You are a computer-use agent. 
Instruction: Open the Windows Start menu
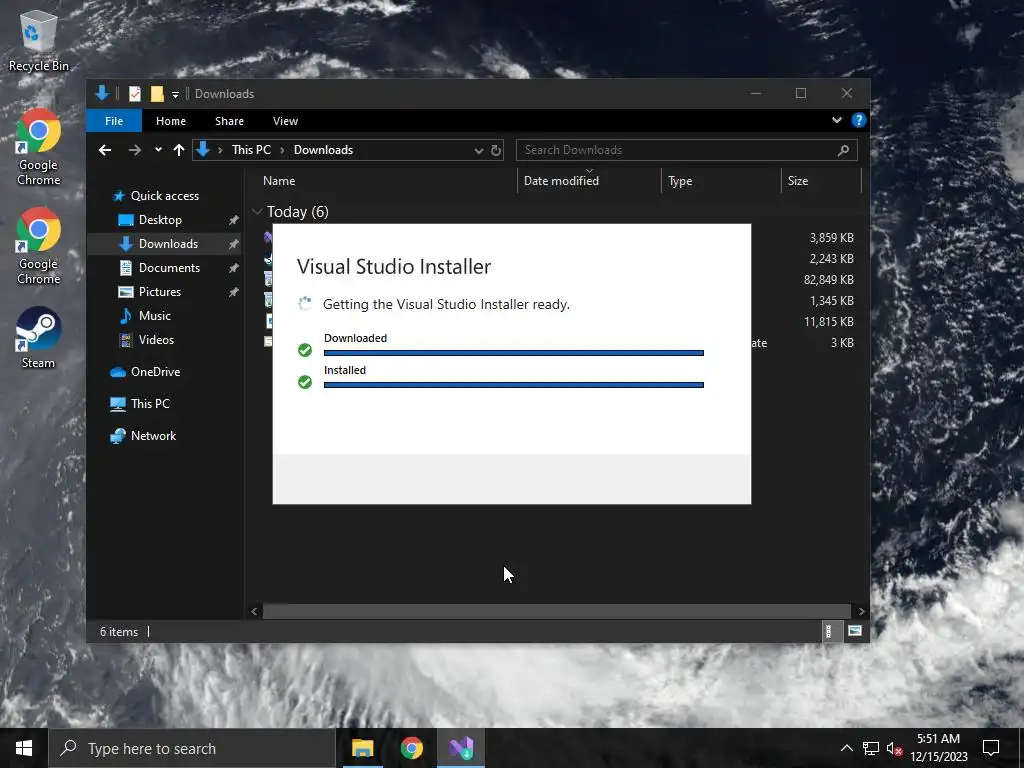pos(24,748)
